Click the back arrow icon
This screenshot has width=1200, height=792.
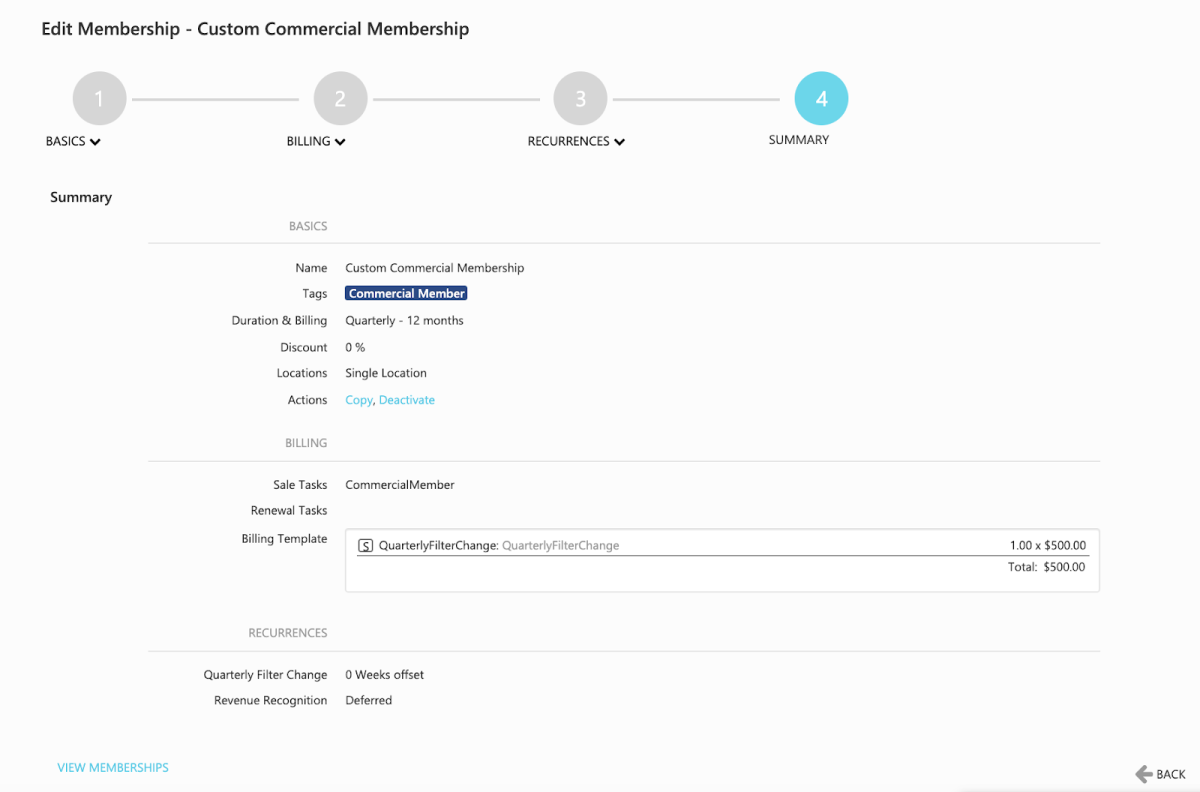(1144, 774)
